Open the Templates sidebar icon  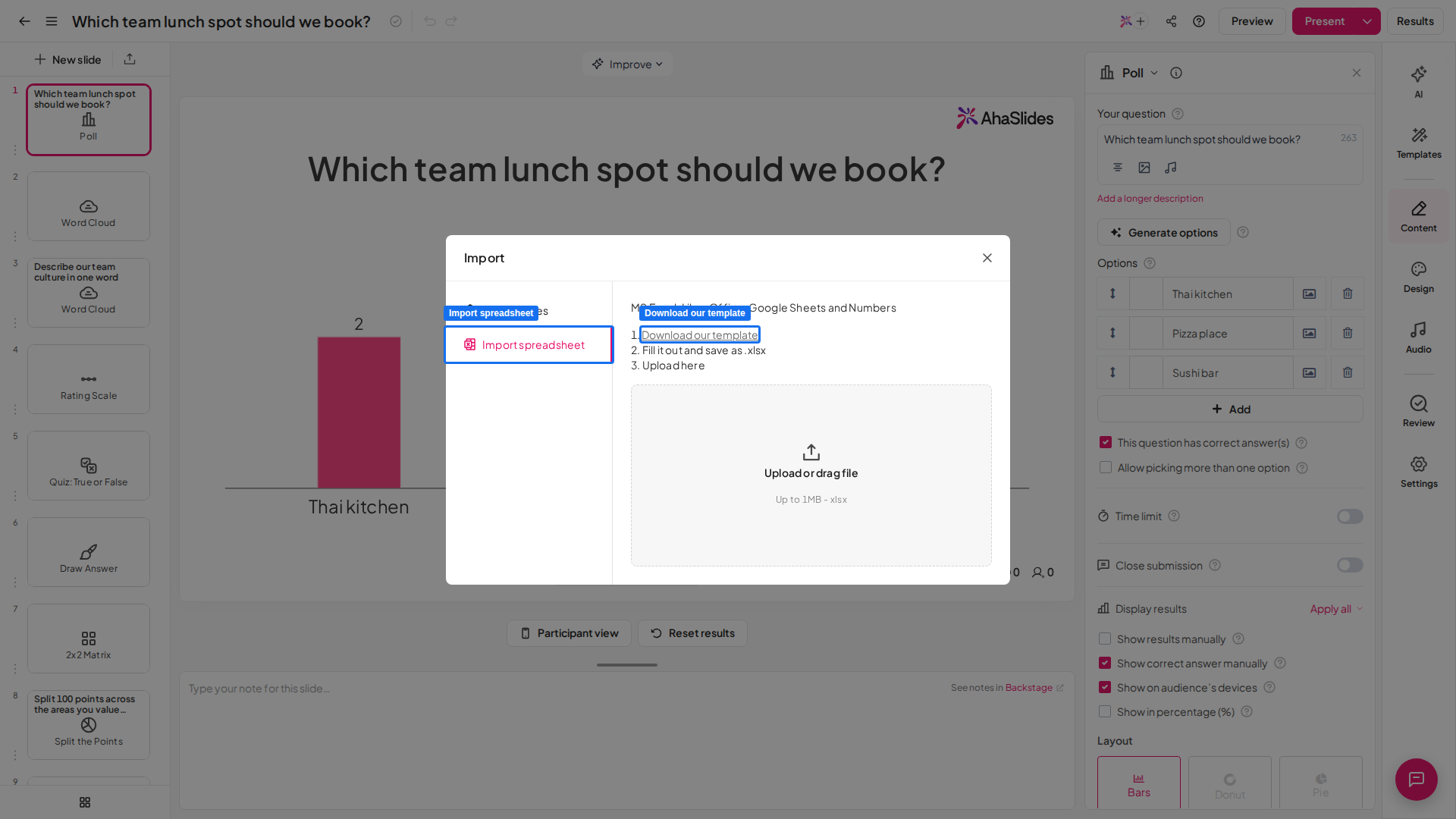pos(1419,143)
